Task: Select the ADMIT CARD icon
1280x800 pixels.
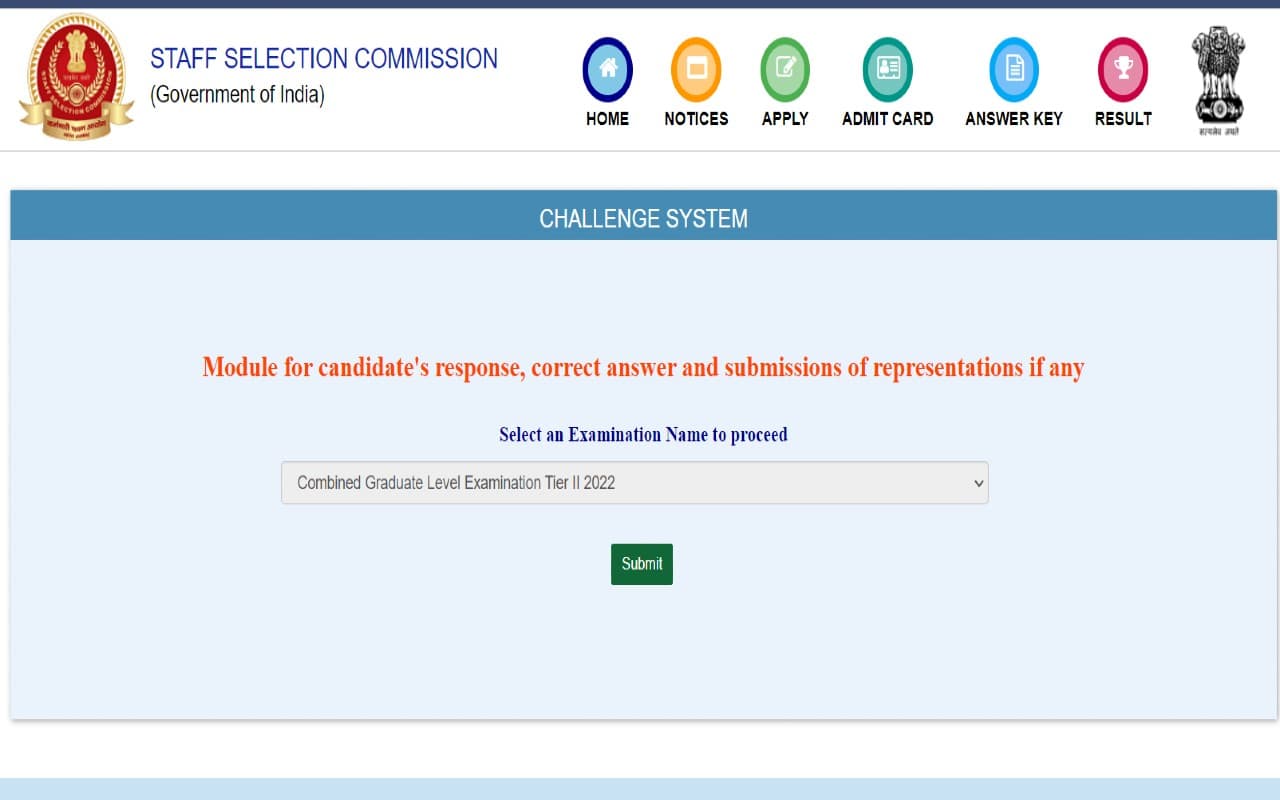Action: (x=886, y=68)
